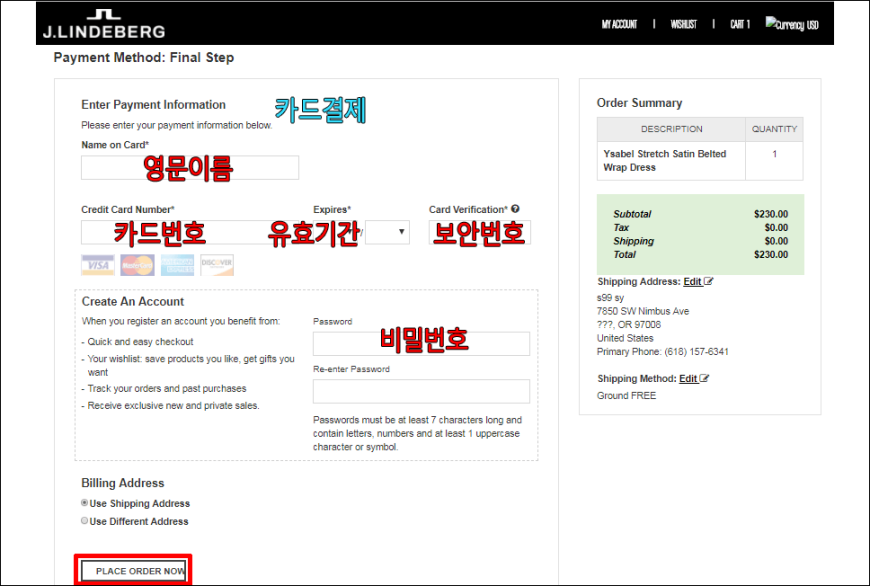Viewport: 870px width, 586px height.
Task: Select the MasterCard icon
Action: click(x=138, y=265)
